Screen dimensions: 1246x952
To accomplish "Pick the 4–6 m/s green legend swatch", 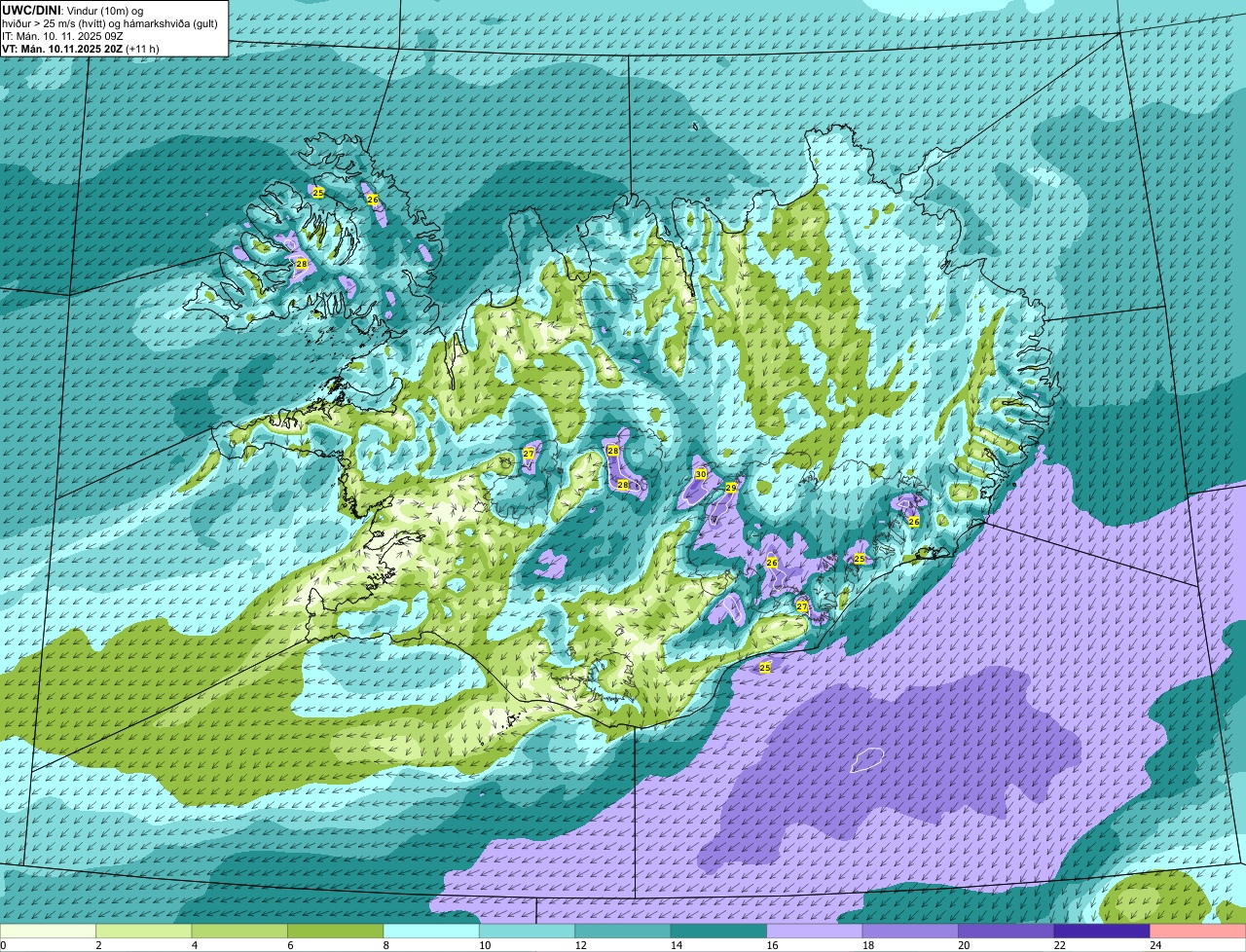I will pyautogui.click(x=239, y=931).
